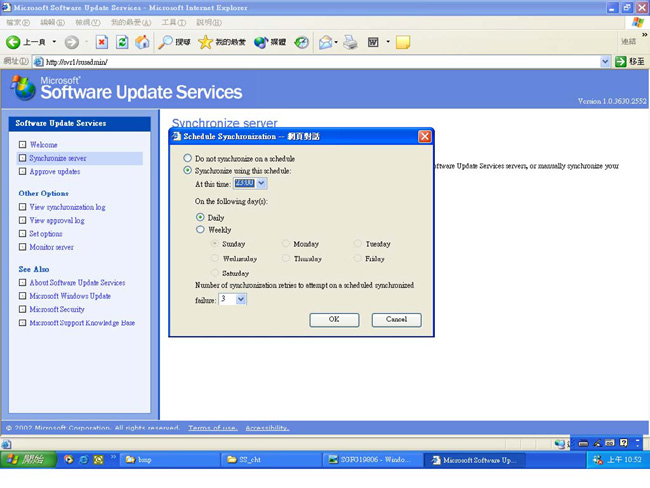Click the Forward arrow toolbar icon
This screenshot has width=650, height=488.
pyautogui.click(x=71, y=42)
